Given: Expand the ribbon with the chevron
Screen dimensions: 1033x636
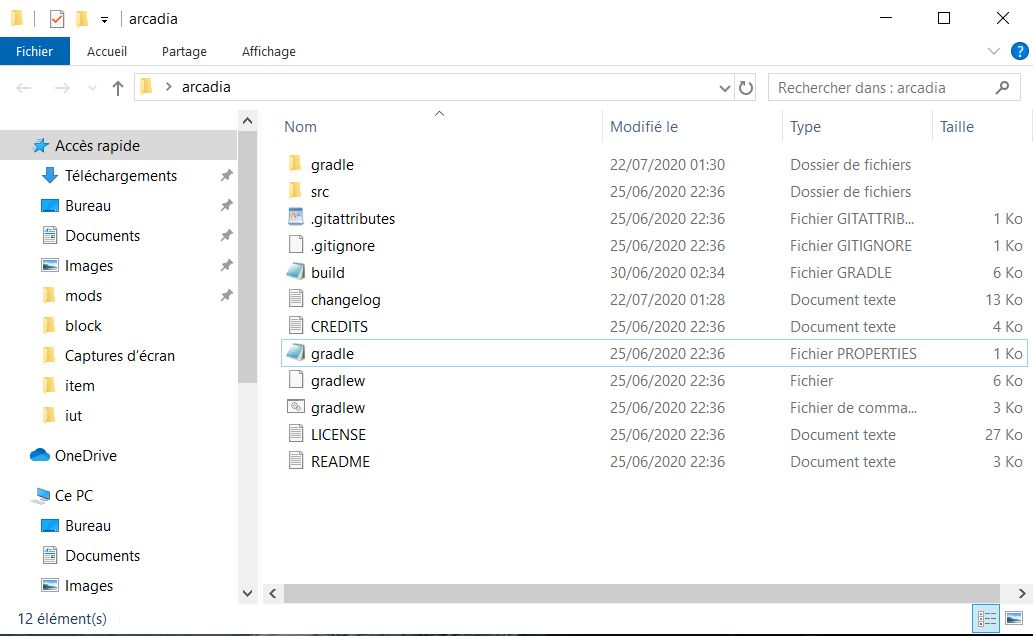Looking at the screenshot, I should point(994,51).
